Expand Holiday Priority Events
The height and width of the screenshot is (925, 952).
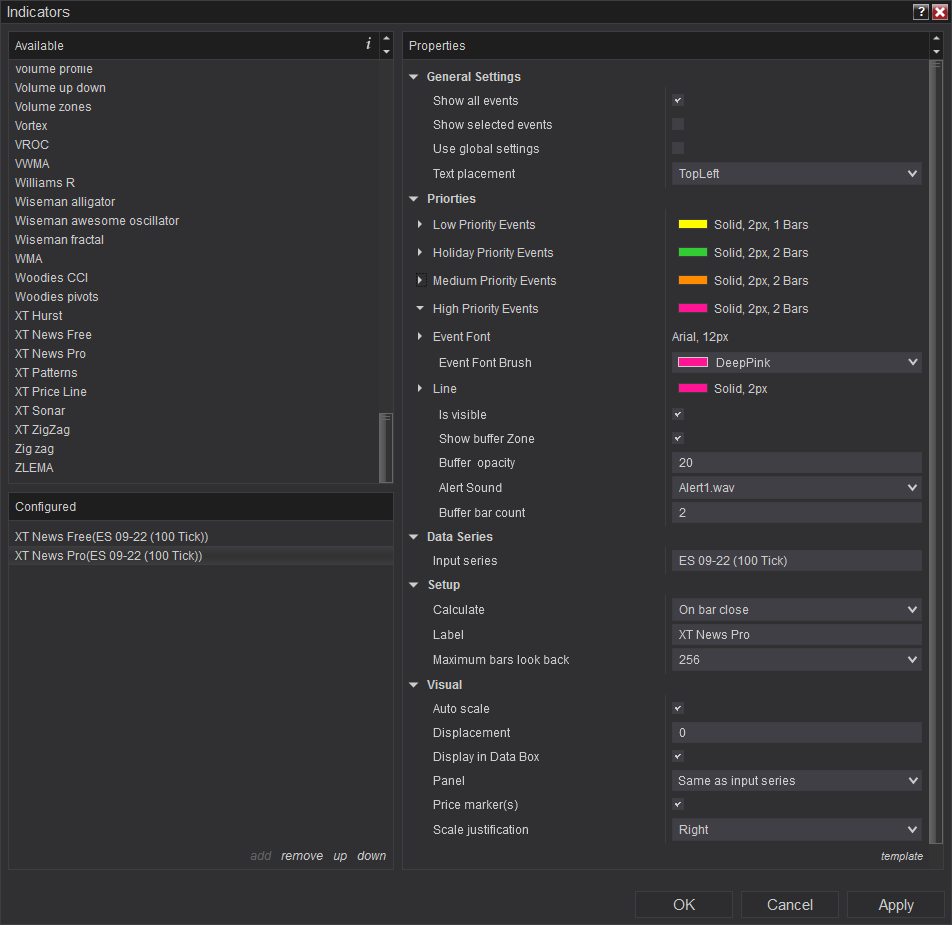(420, 252)
